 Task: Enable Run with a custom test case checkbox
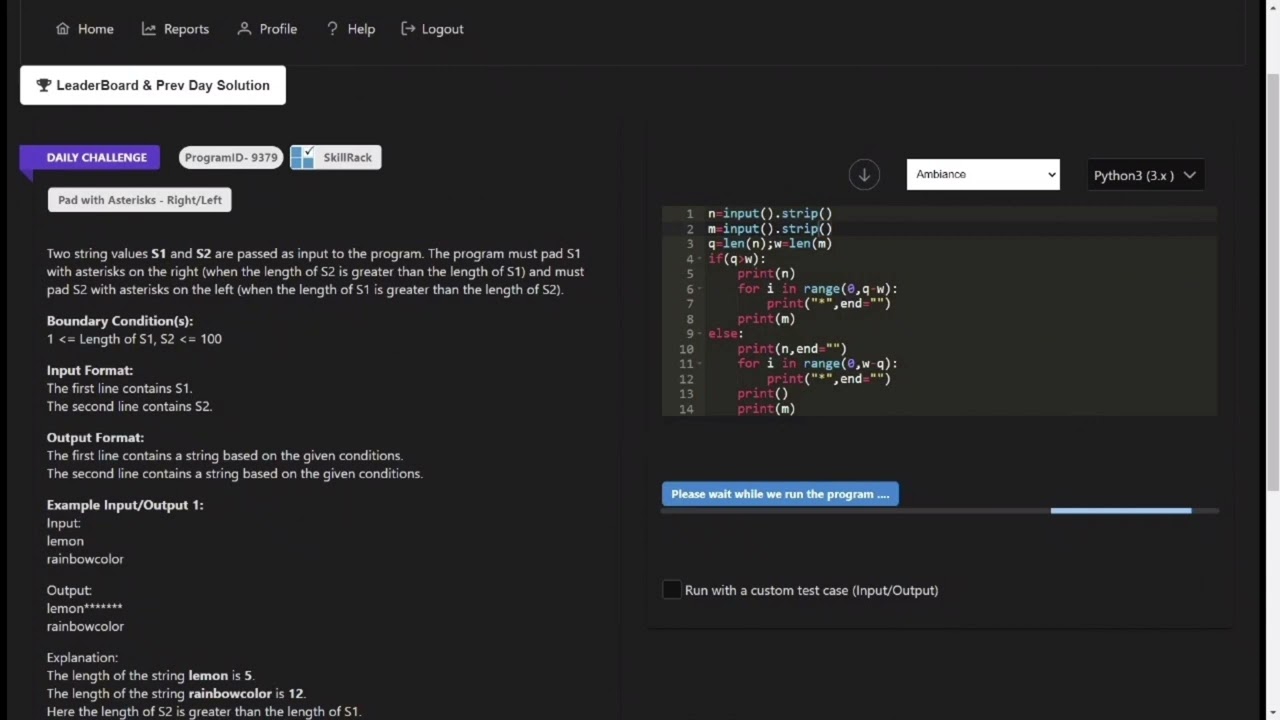click(x=672, y=590)
